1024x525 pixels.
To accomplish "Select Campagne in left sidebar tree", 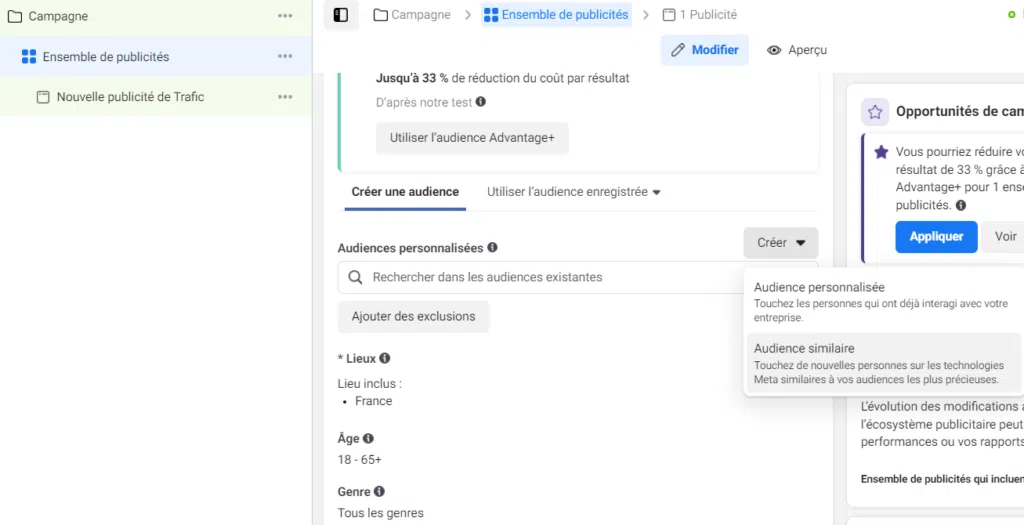I will [155, 16].
